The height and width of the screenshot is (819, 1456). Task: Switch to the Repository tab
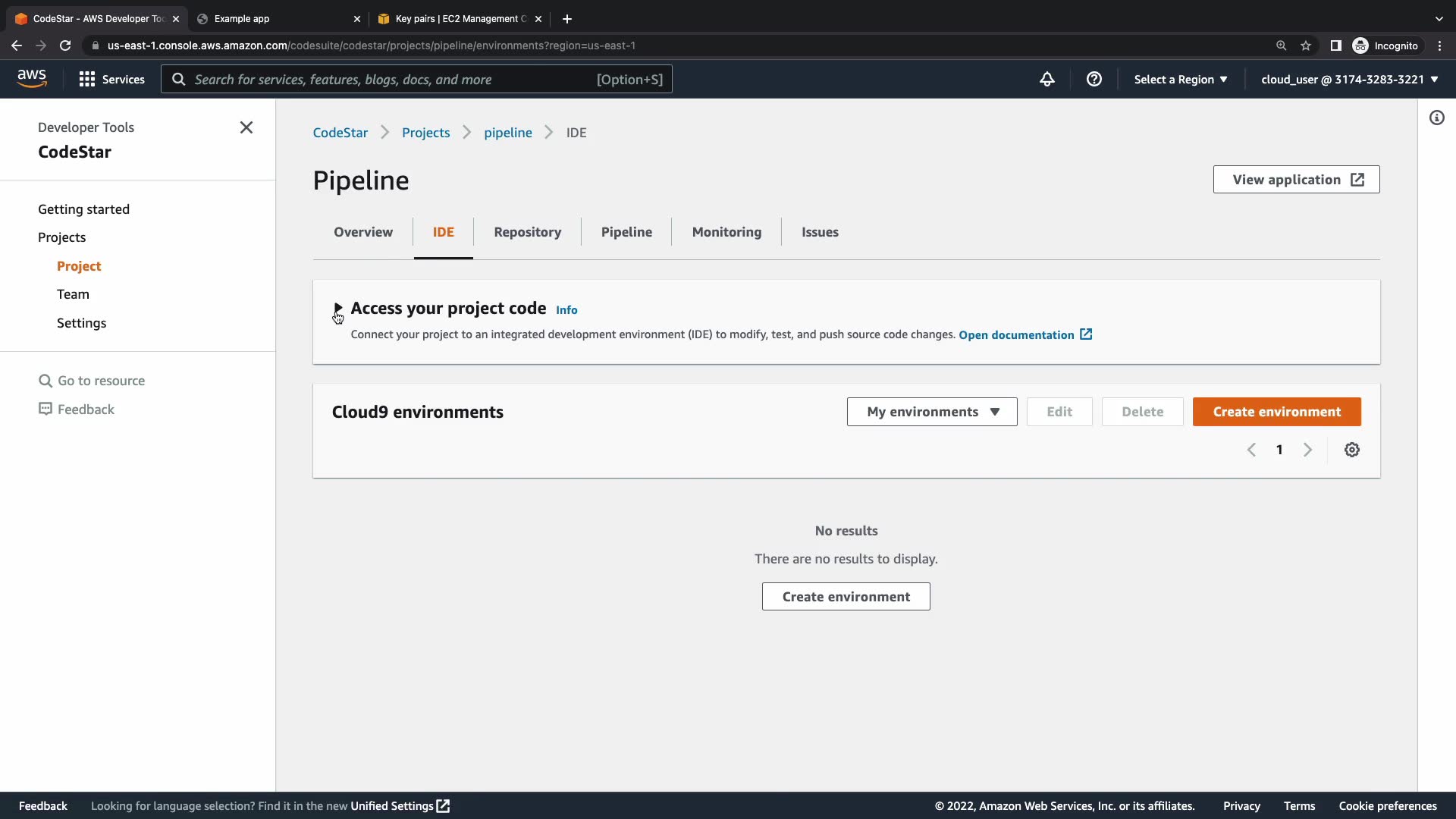527,232
